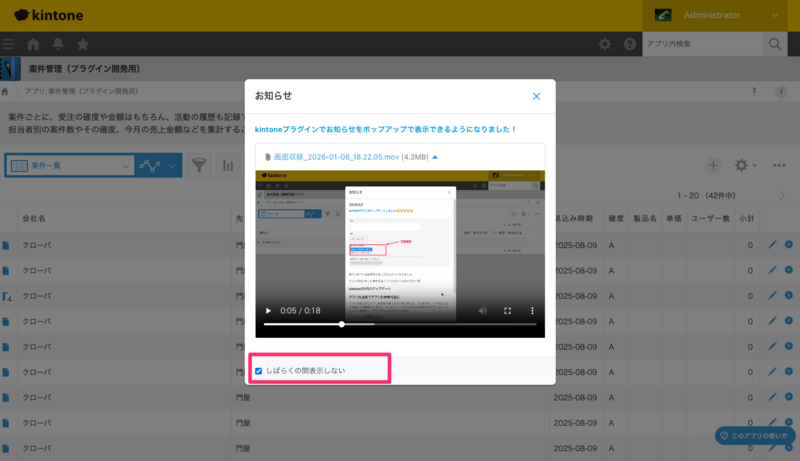Image resolution: width=800 pixels, height=461 pixels.
Task: Uncheck しばらくの間表示しない checkbox
Action: (x=259, y=371)
